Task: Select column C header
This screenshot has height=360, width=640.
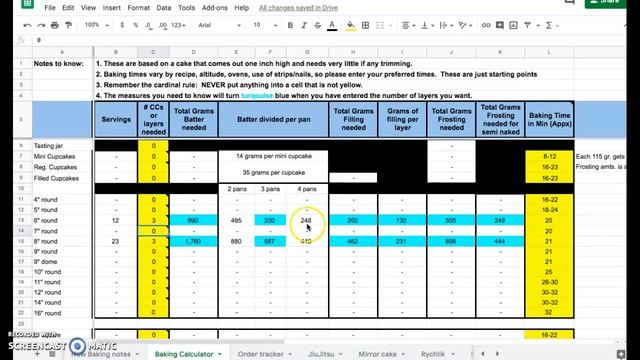Action: pyautogui.click(x=153, y=52)
